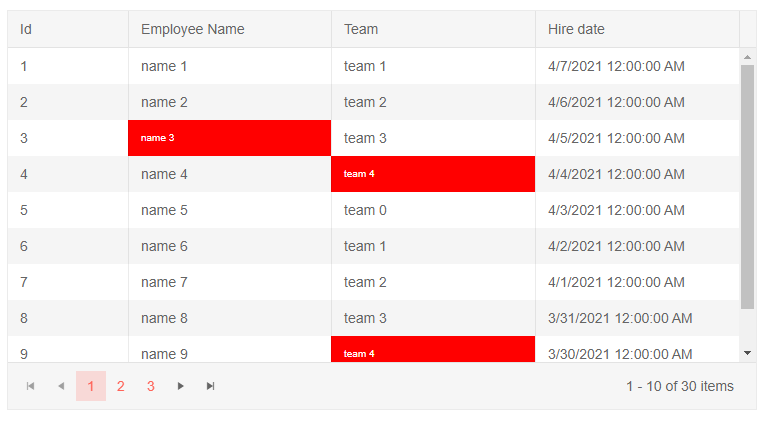This screenshot has width=765, height=421.
Task: Sort by the Hire date column header
Action: pyautogui.click(x=636, y=30)
